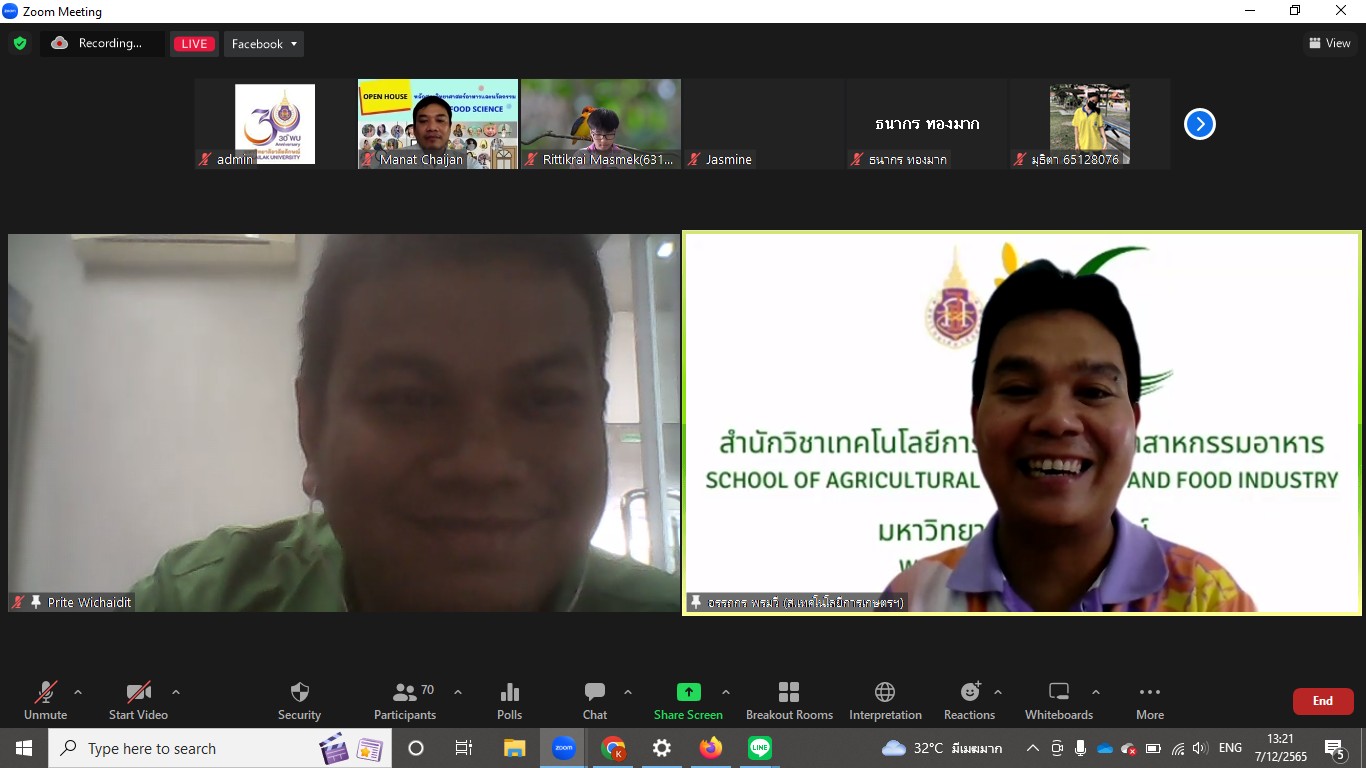1366x768 pixels.
Task: Click the red End meeting button
Action: click(x=1322, y=701)
